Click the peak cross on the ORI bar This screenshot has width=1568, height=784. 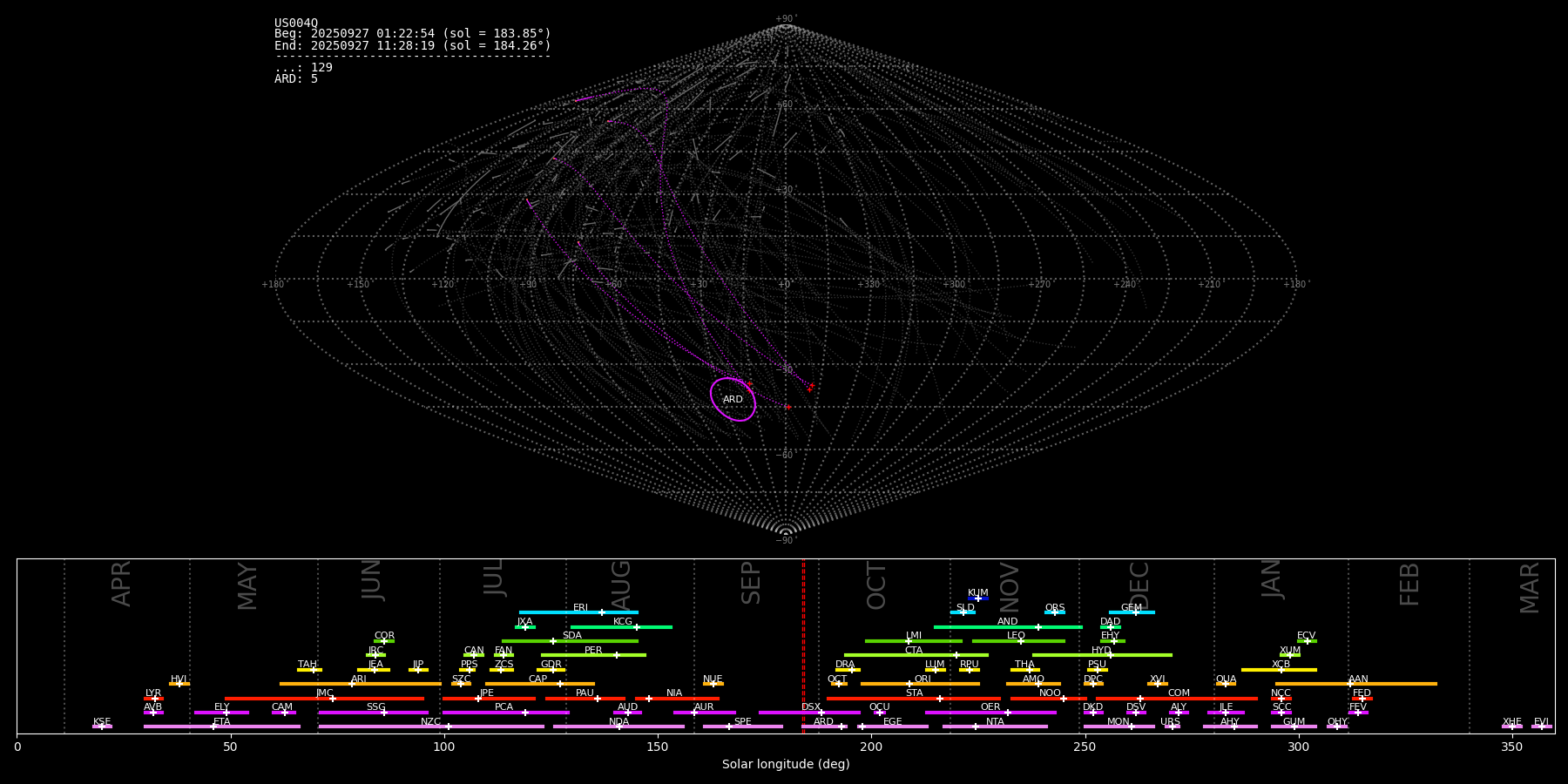tap(909, 684)
